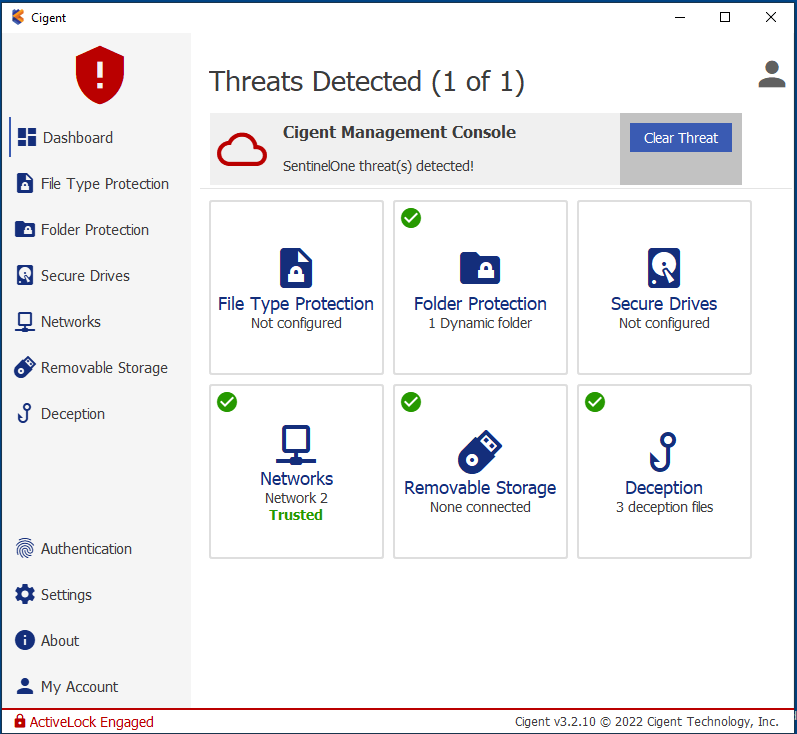
Task: Click the Removable Storage tile's USB drive icon
Action: click(x=480, y=452)
